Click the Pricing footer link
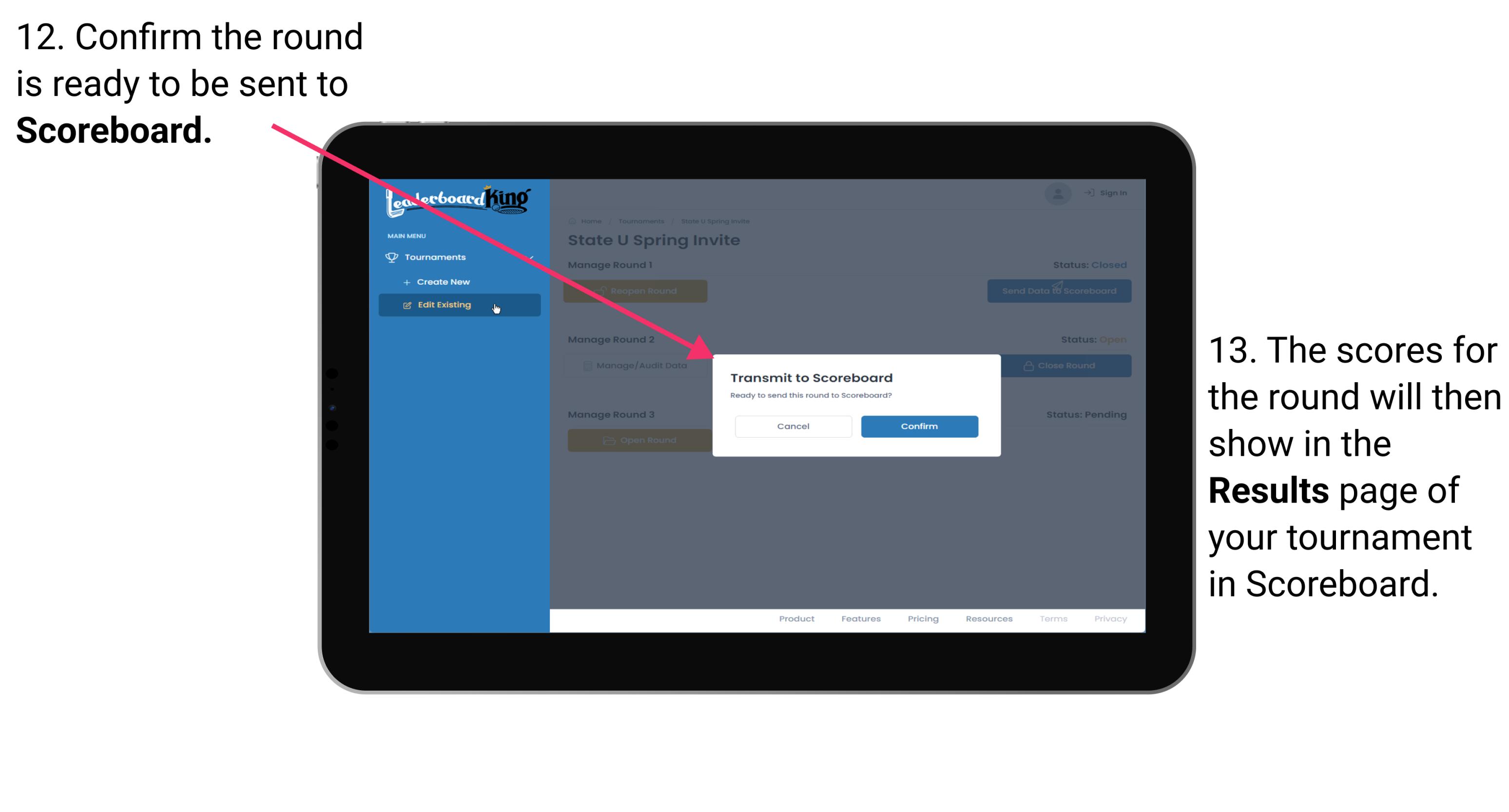The width and height of the screenshot is (1509, 812). click(922, 621)
